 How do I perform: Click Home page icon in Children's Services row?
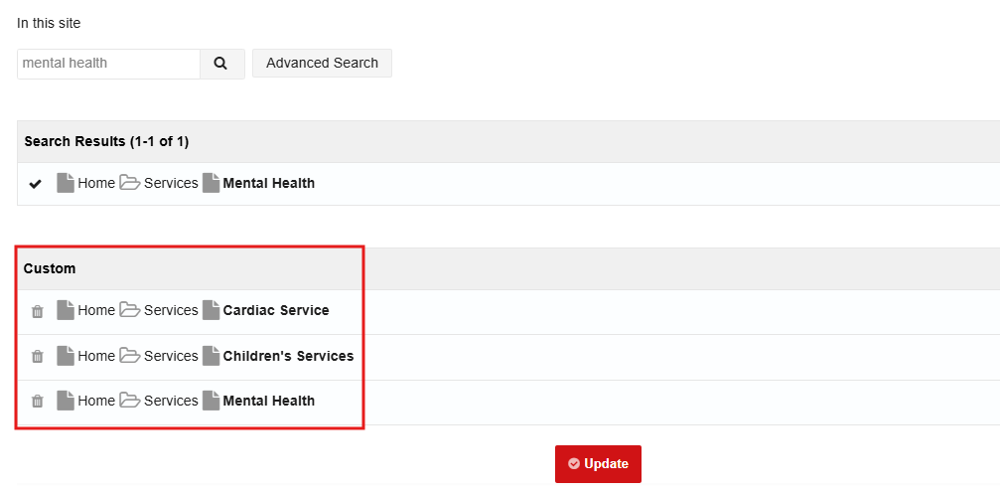pos(65,356)
